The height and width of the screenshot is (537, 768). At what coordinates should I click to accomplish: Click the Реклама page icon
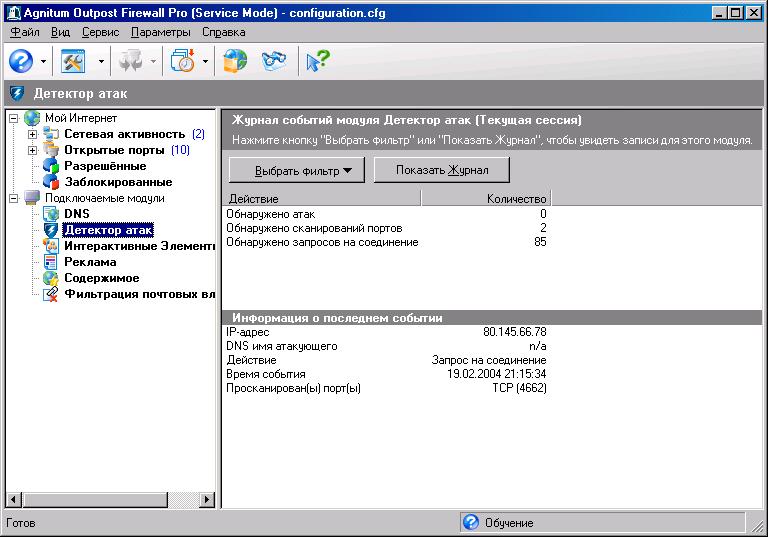point(50,262)
